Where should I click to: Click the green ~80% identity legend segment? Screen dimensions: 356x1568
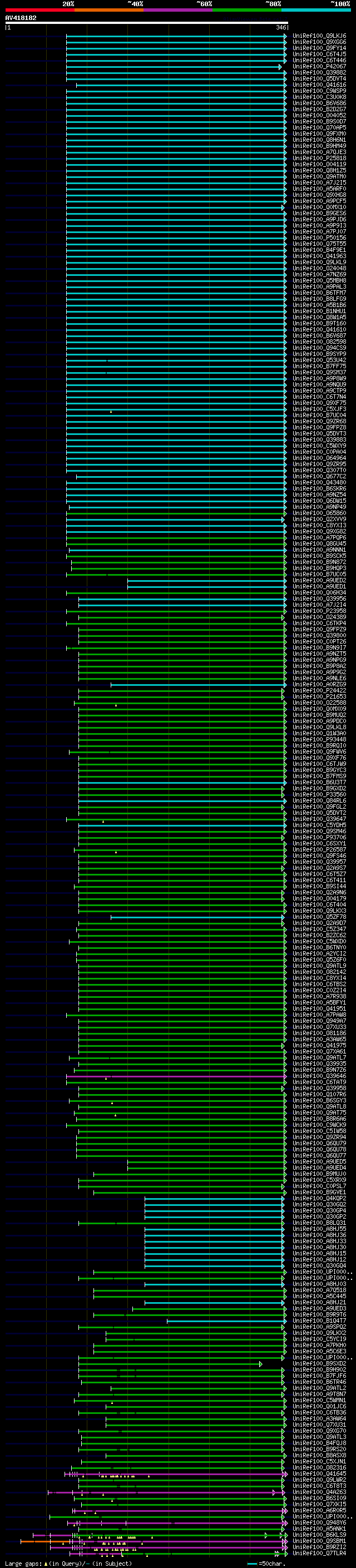[247, 11]
